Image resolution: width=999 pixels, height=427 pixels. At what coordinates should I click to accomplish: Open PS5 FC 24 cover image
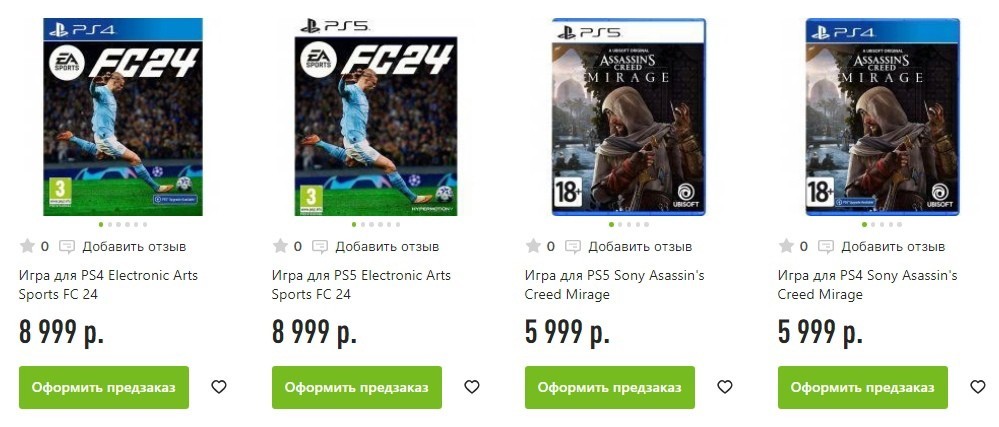376,118
